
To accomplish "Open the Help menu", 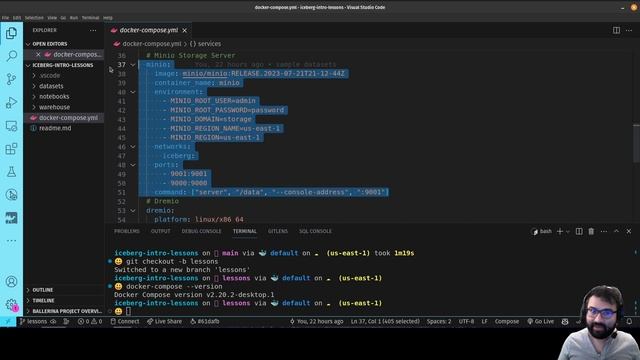I will point(107,18).
